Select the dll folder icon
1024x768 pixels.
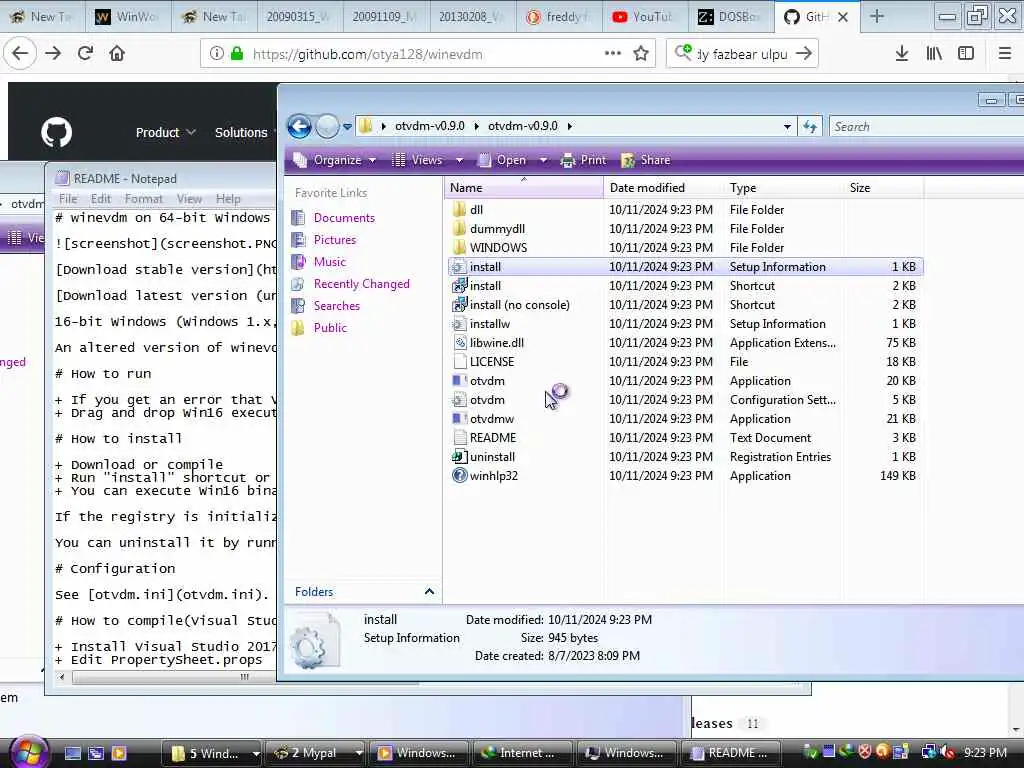[460, 210]
